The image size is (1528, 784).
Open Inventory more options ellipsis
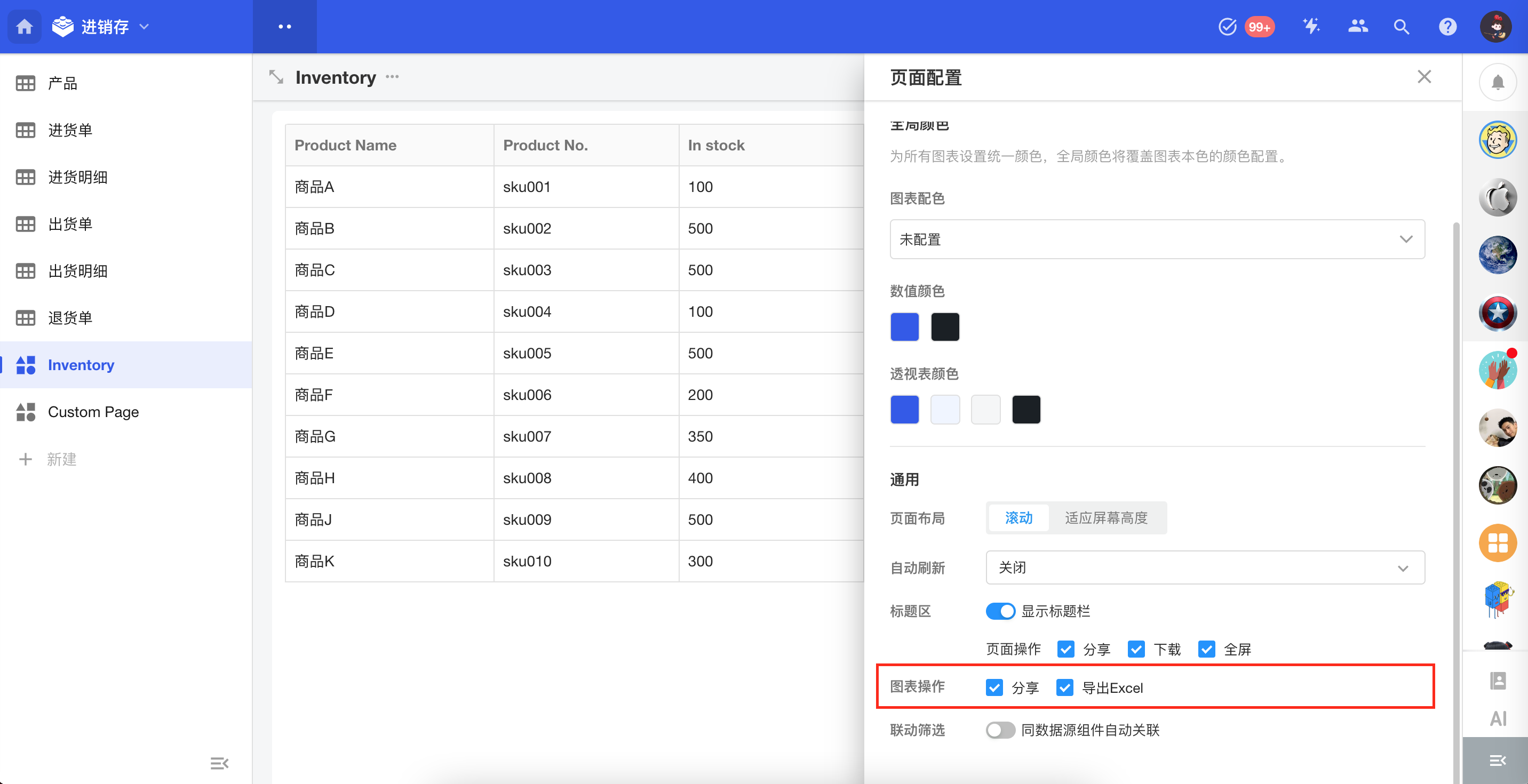pos(392,76)
